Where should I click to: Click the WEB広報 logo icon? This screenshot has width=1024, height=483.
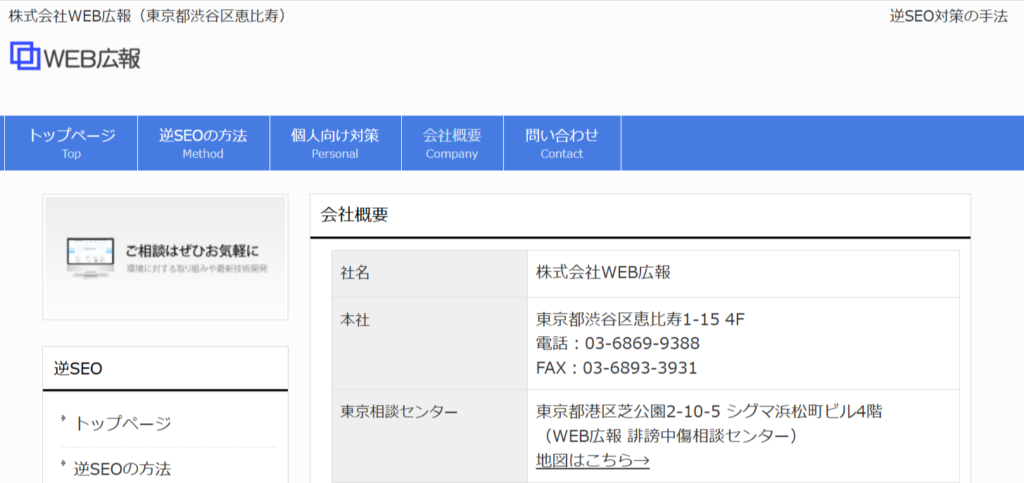25,56
